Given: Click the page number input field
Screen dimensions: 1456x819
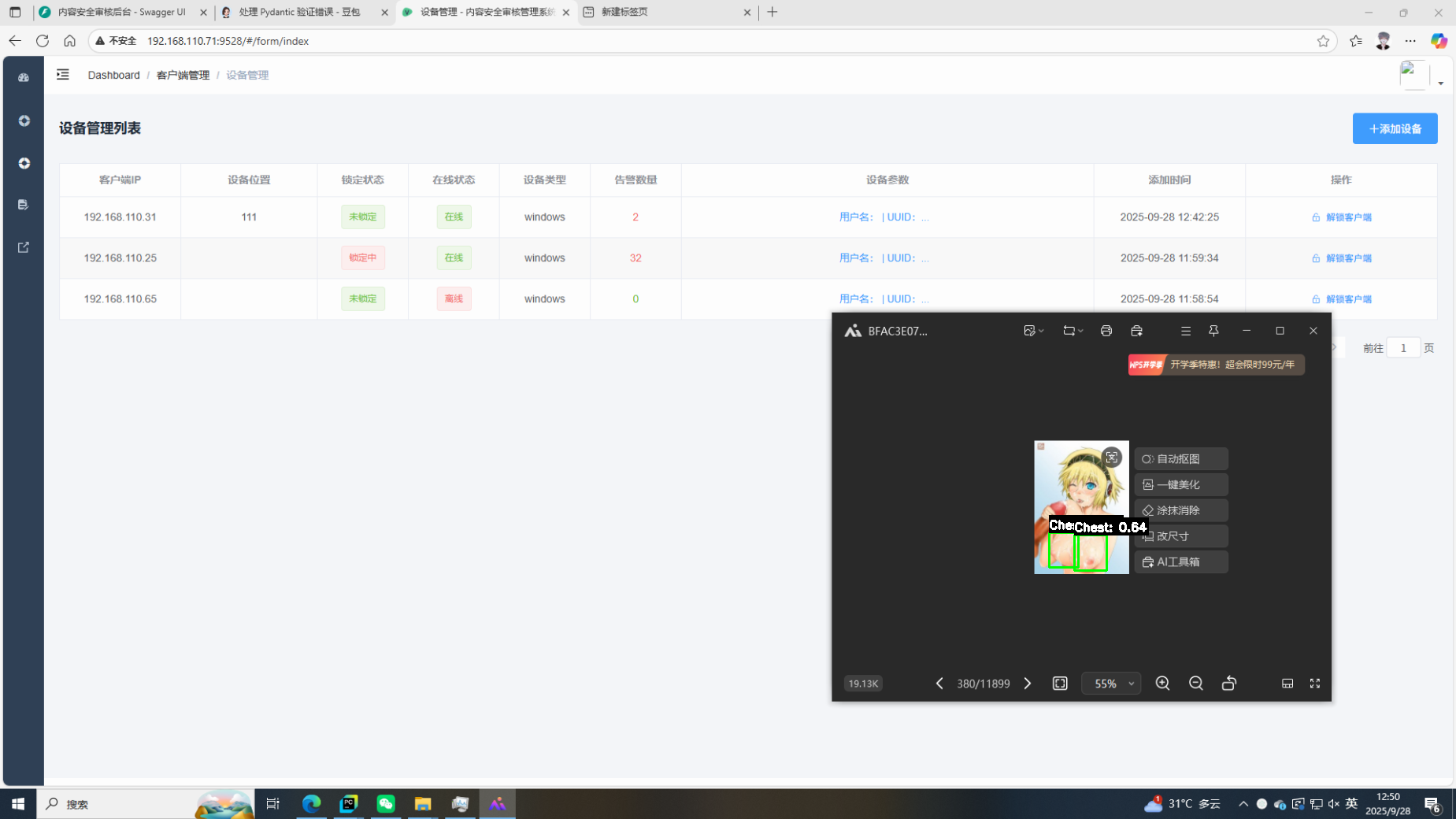Looking at the screenshot, I should click(1402, 348).
